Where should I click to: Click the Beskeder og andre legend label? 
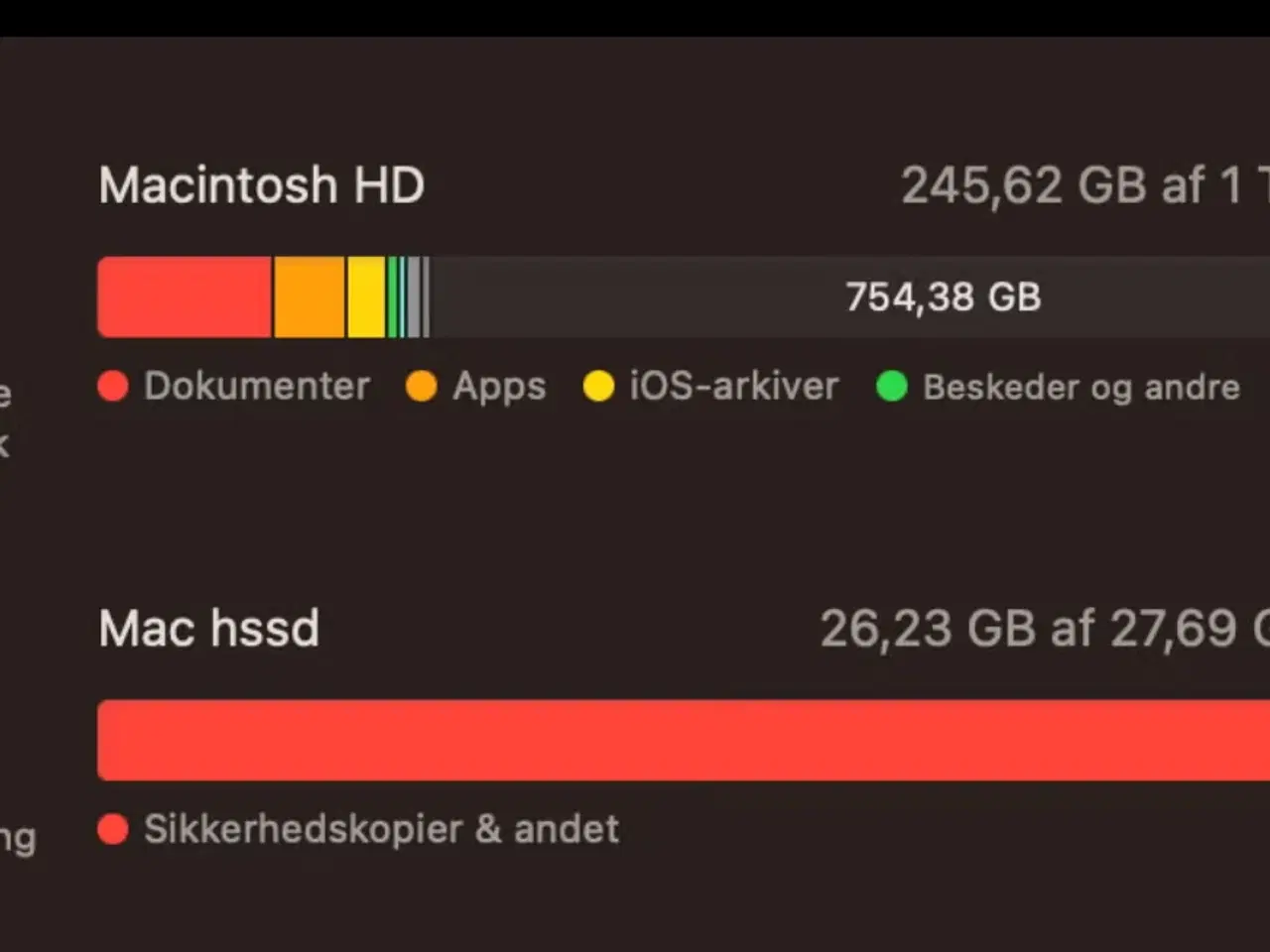point(1081,387)
